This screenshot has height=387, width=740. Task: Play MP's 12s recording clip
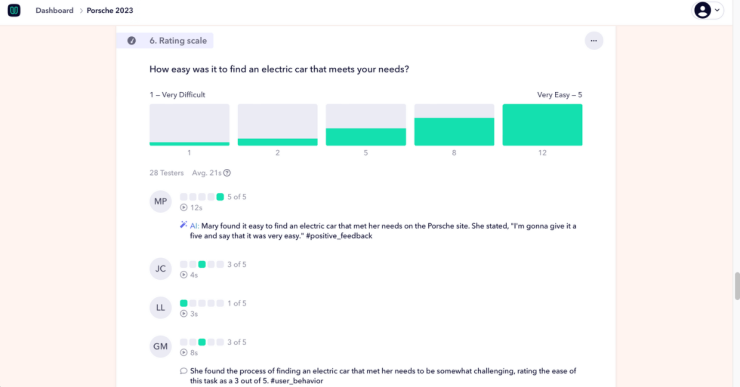(x=184, y=208)
